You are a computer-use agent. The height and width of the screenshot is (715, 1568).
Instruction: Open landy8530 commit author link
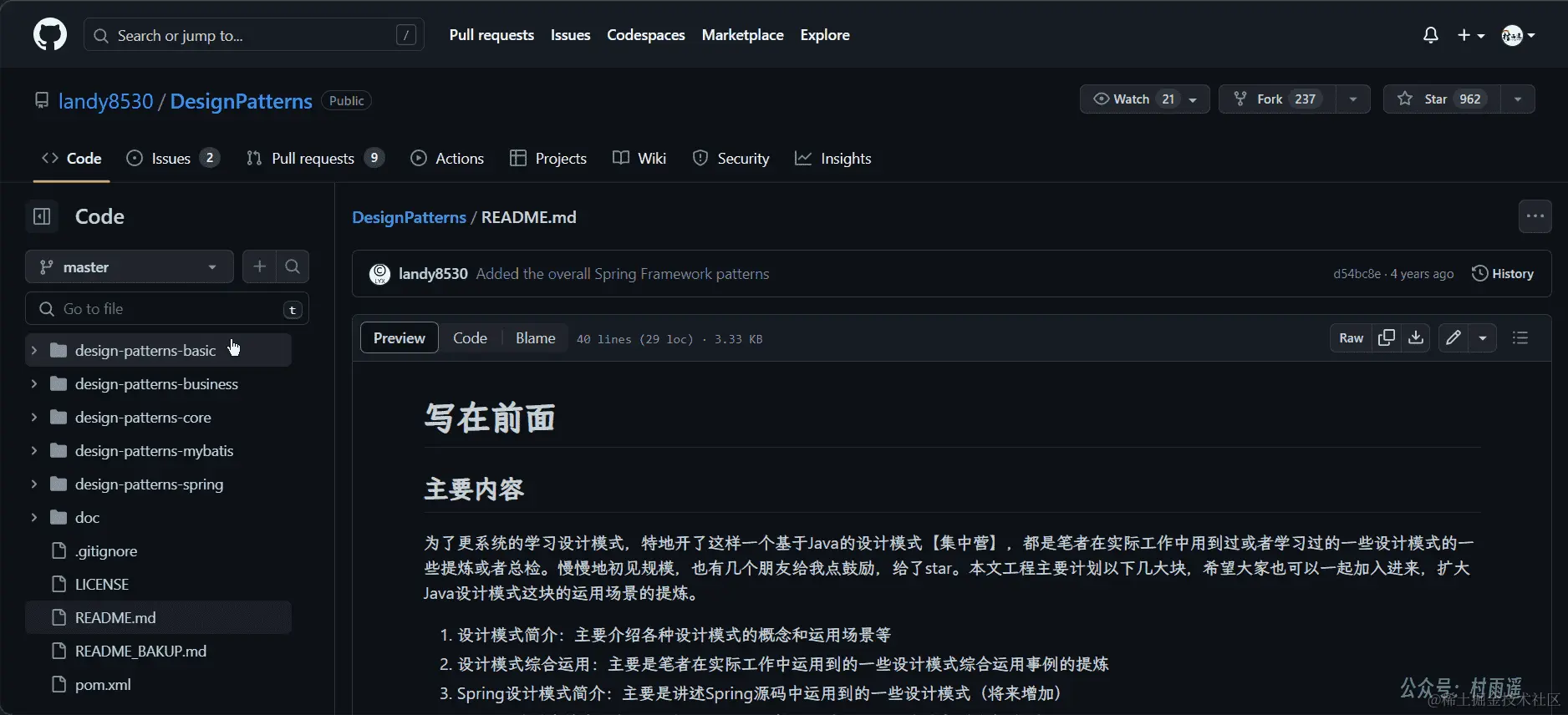(x=433, y=274)
